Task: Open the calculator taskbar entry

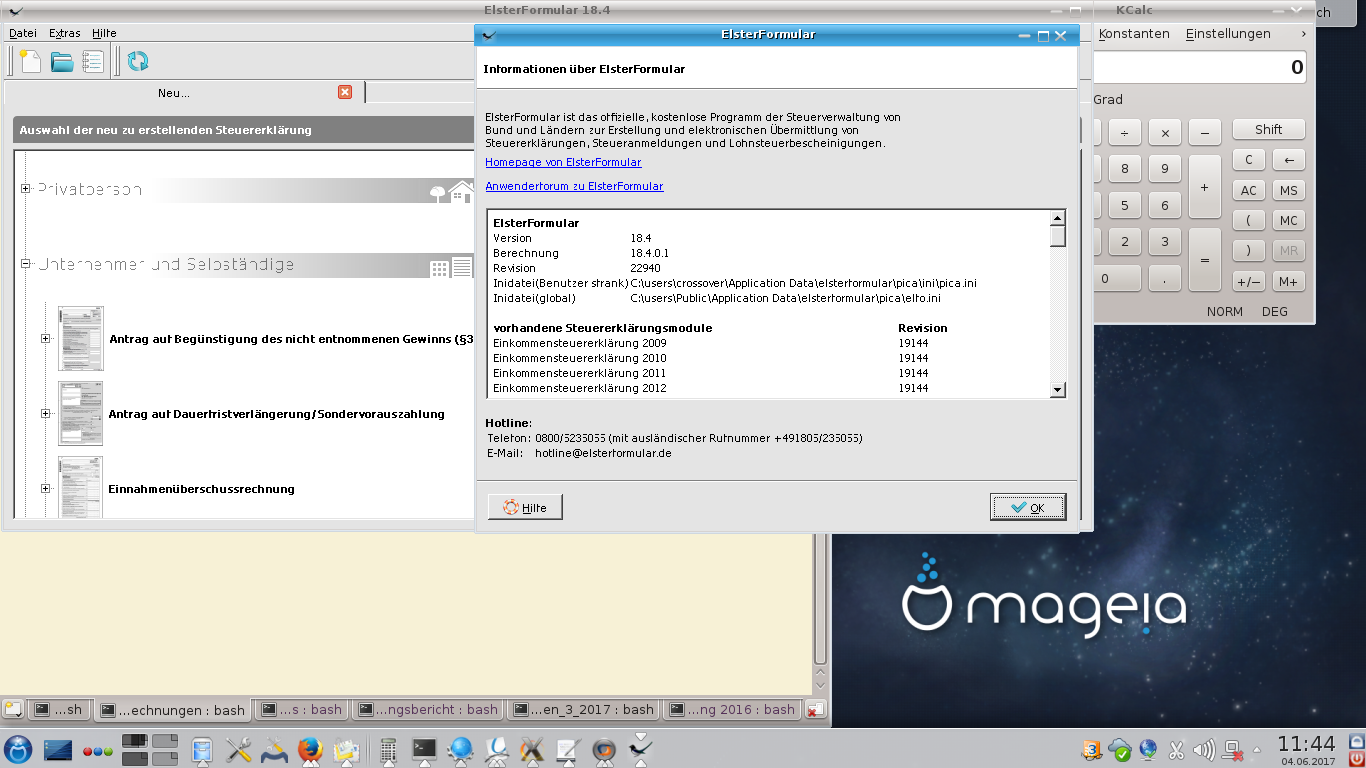Action: [x=389, y=749]
